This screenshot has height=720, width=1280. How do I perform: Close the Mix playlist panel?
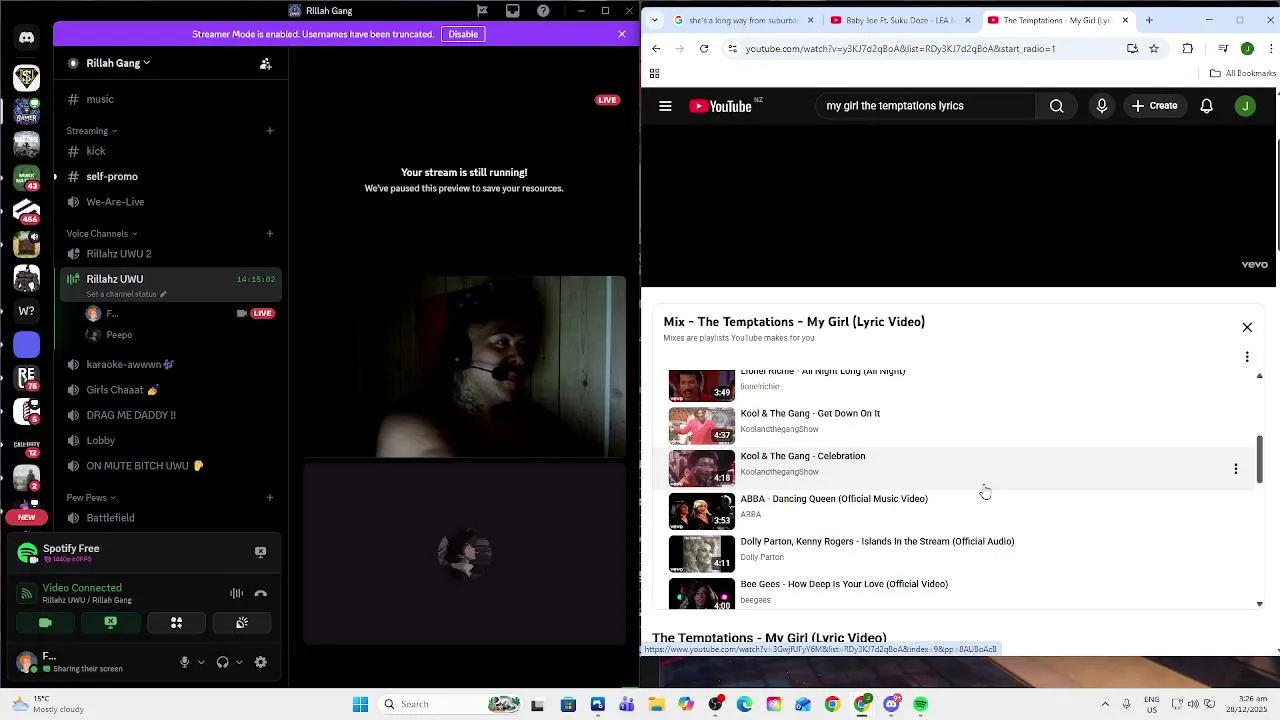(x=1247, y=328)
